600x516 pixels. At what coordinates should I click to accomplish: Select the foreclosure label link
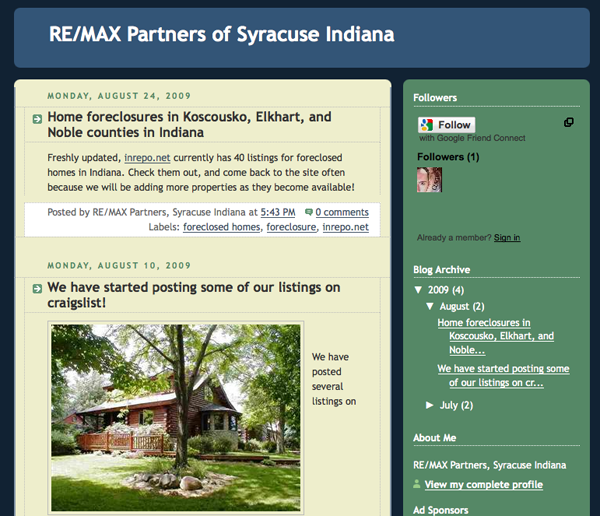click(x=290, y=227)
